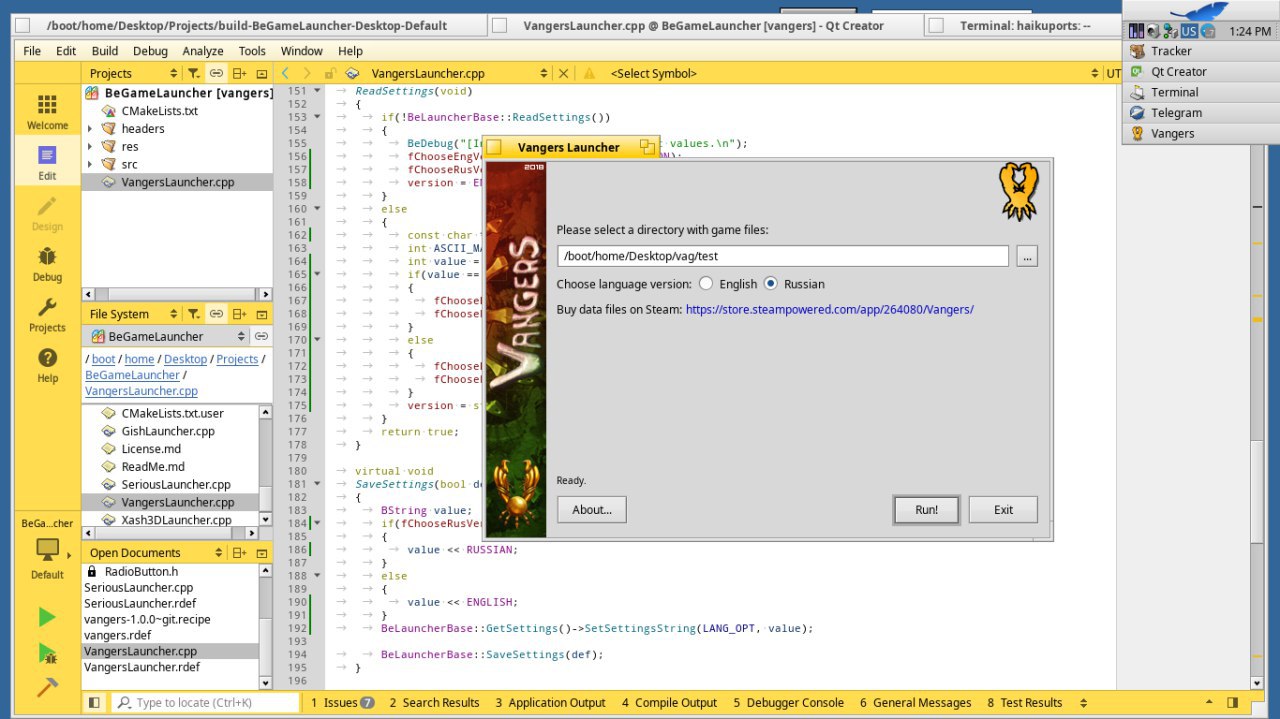Image resolution: width=1280 pixels, height=719 pixels.
Task: Open the File System panel type dropdown
Action: point(132,313)
